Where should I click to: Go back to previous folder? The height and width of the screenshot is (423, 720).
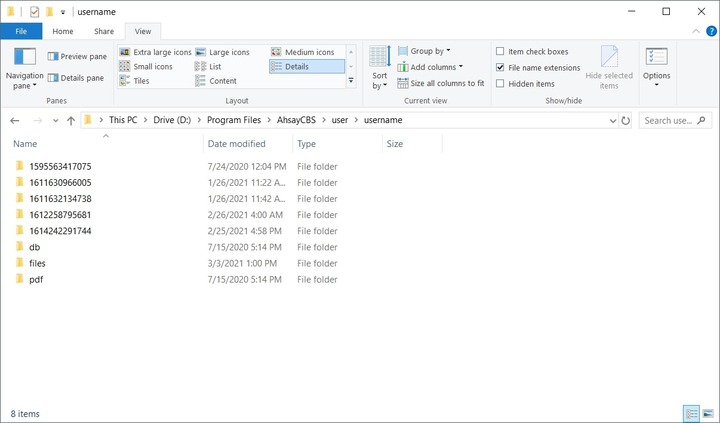[15, 120]
